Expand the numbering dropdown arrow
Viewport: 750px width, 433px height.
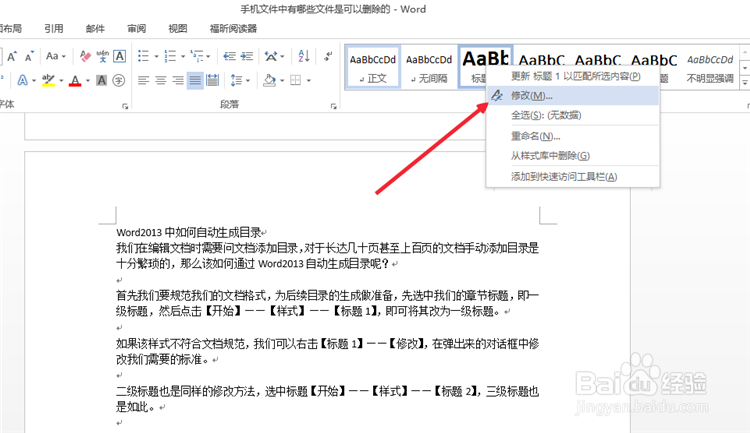pyautogui.click(x=183, y=57)
